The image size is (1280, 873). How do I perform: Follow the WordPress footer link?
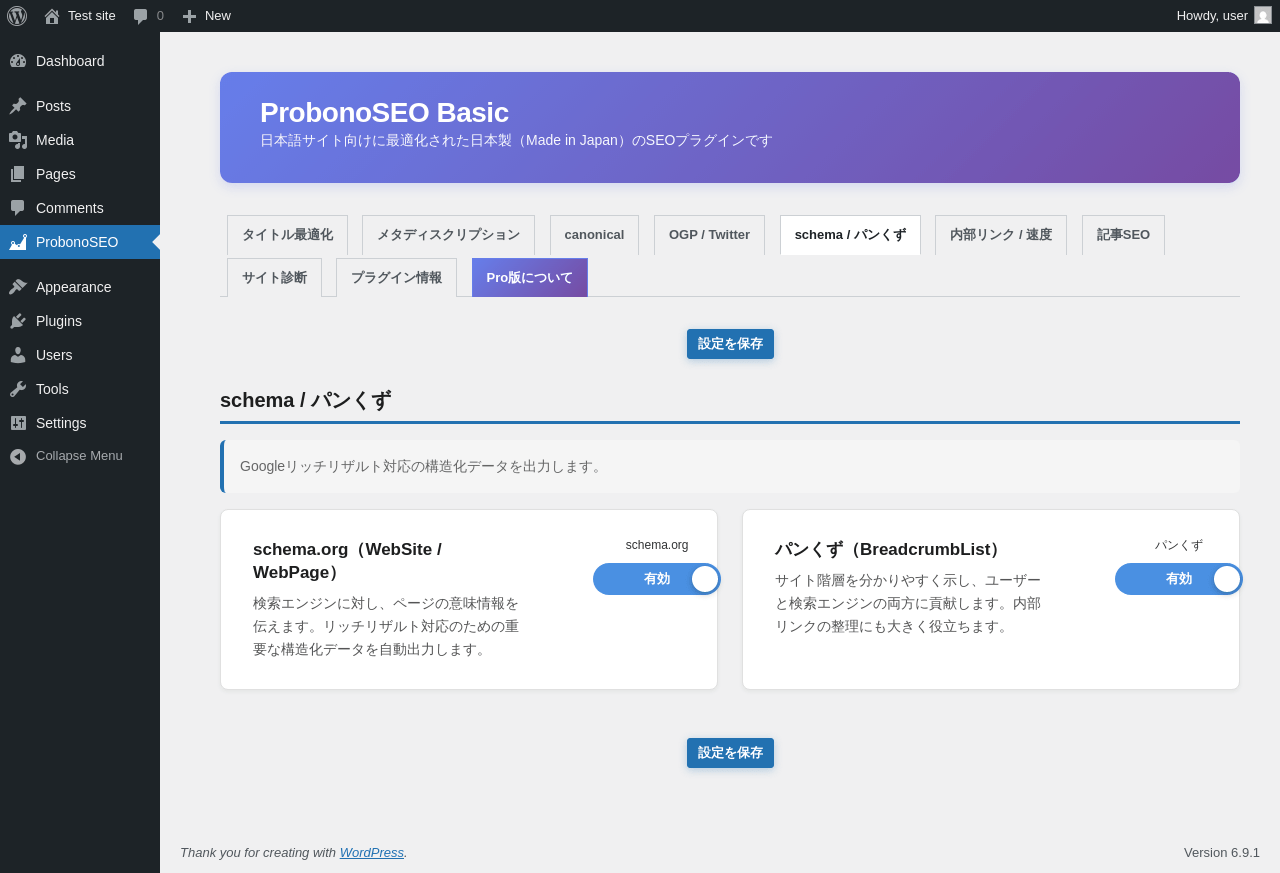pyautogui.click(x=372, y=853)
